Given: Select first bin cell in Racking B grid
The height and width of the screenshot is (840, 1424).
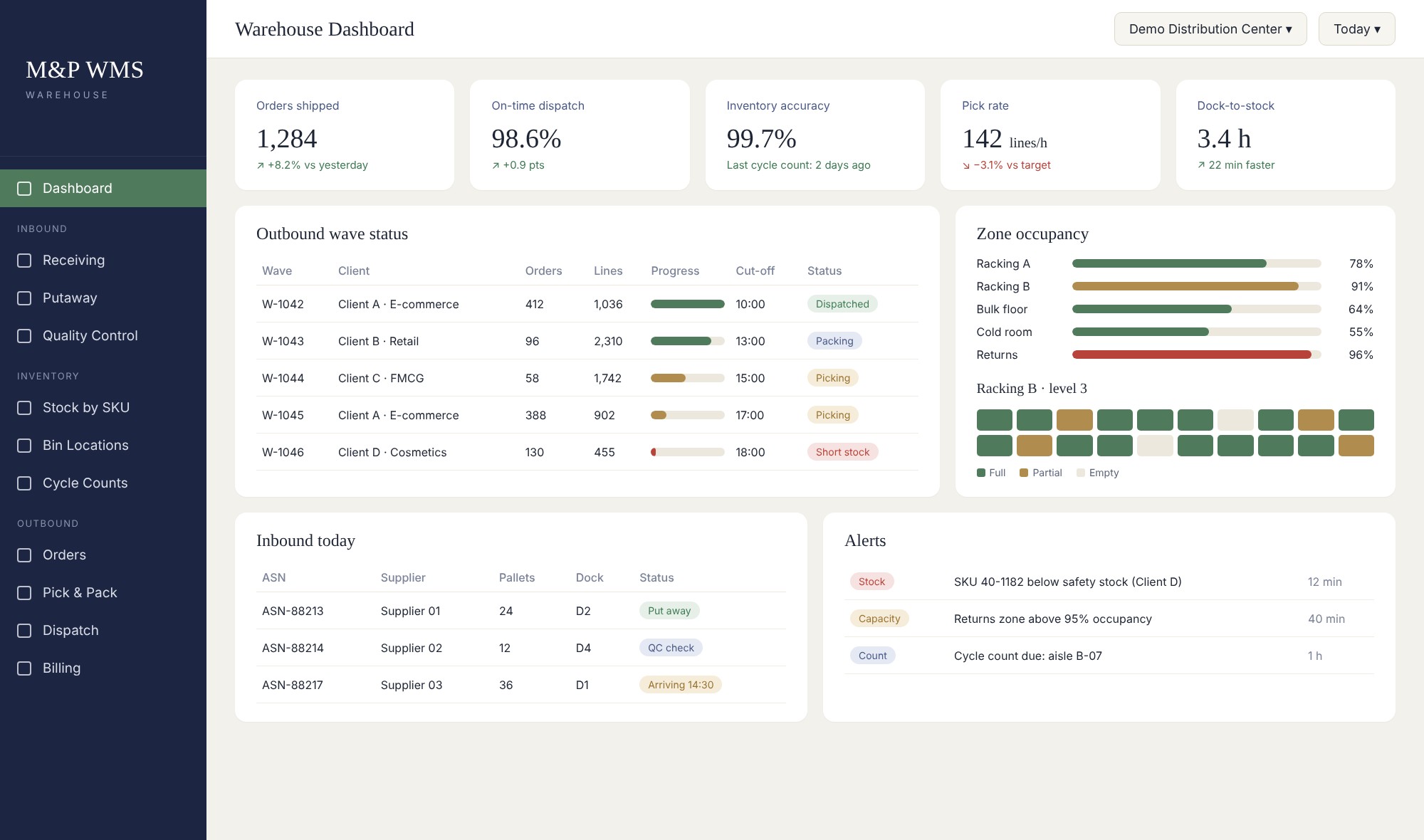Looking at the screenshot, I should (x=995, y=420).
